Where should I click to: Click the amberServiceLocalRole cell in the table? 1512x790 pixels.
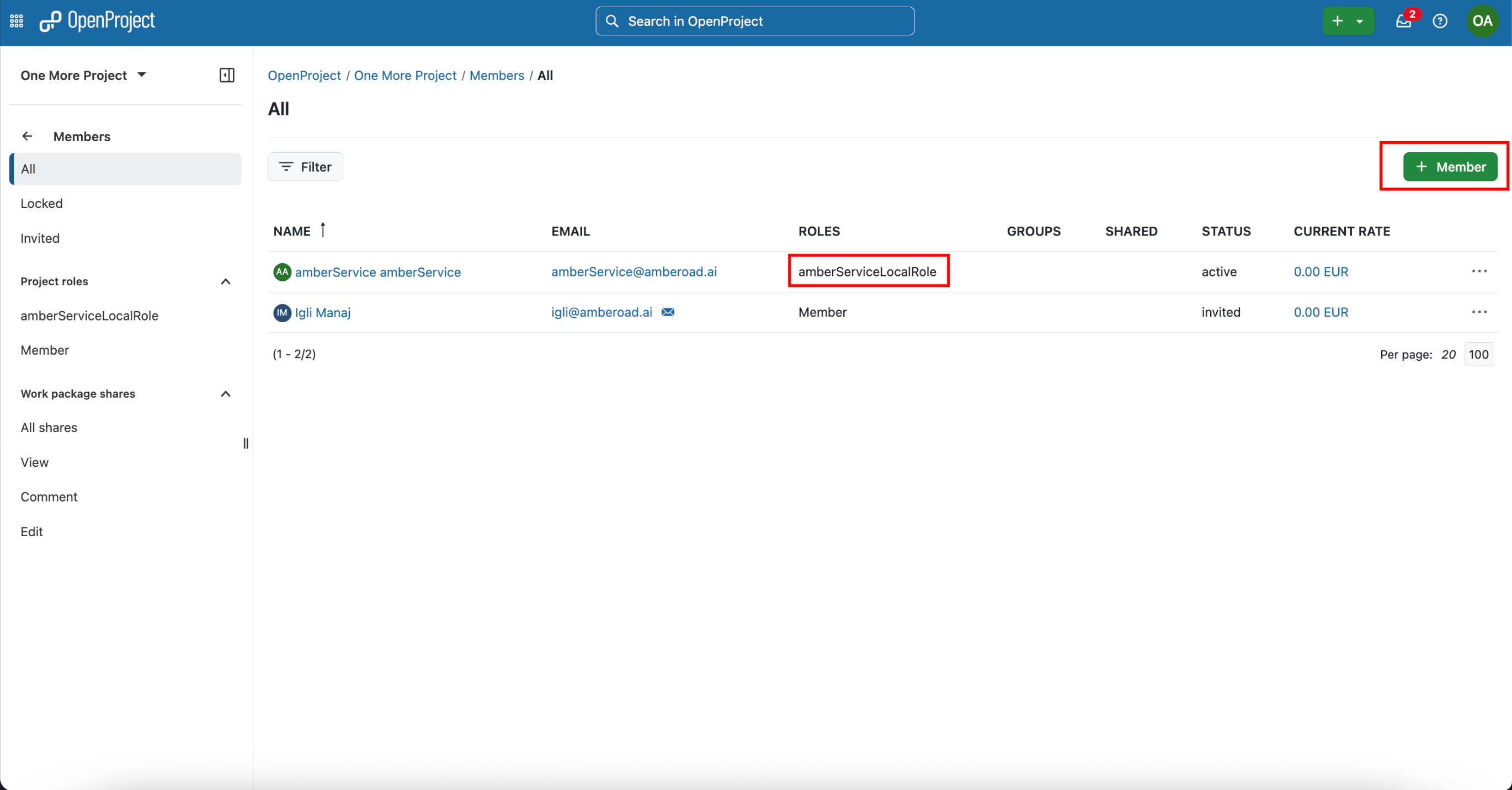point(867,271)
